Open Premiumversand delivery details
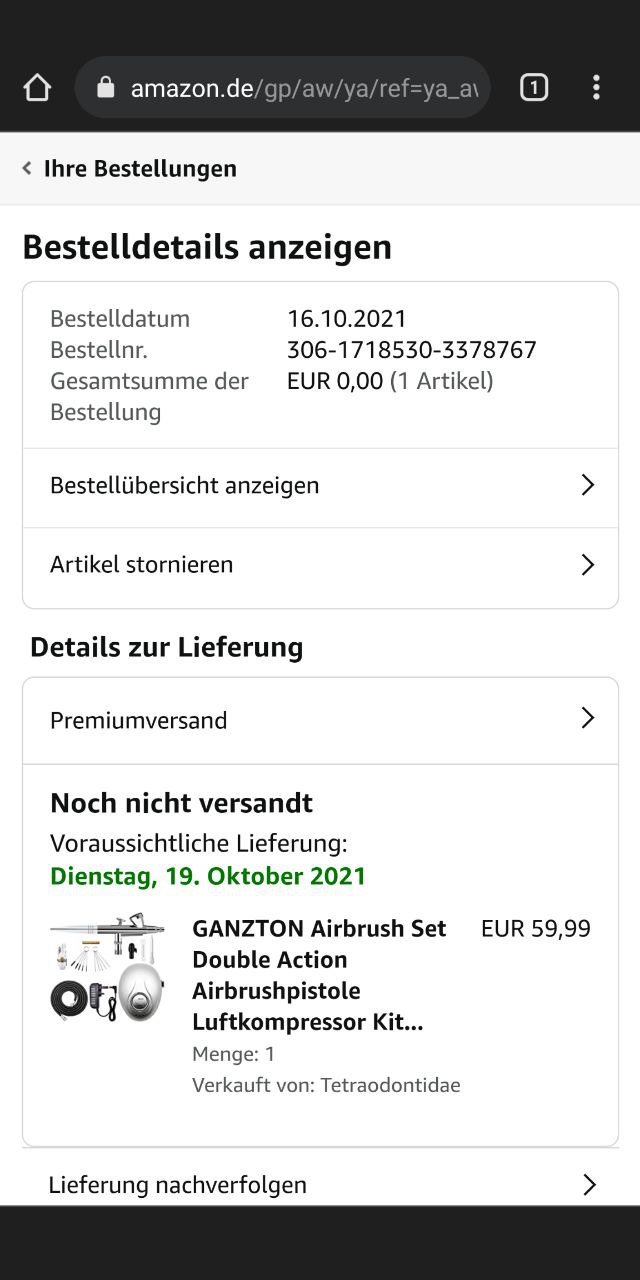 (139, 720)
